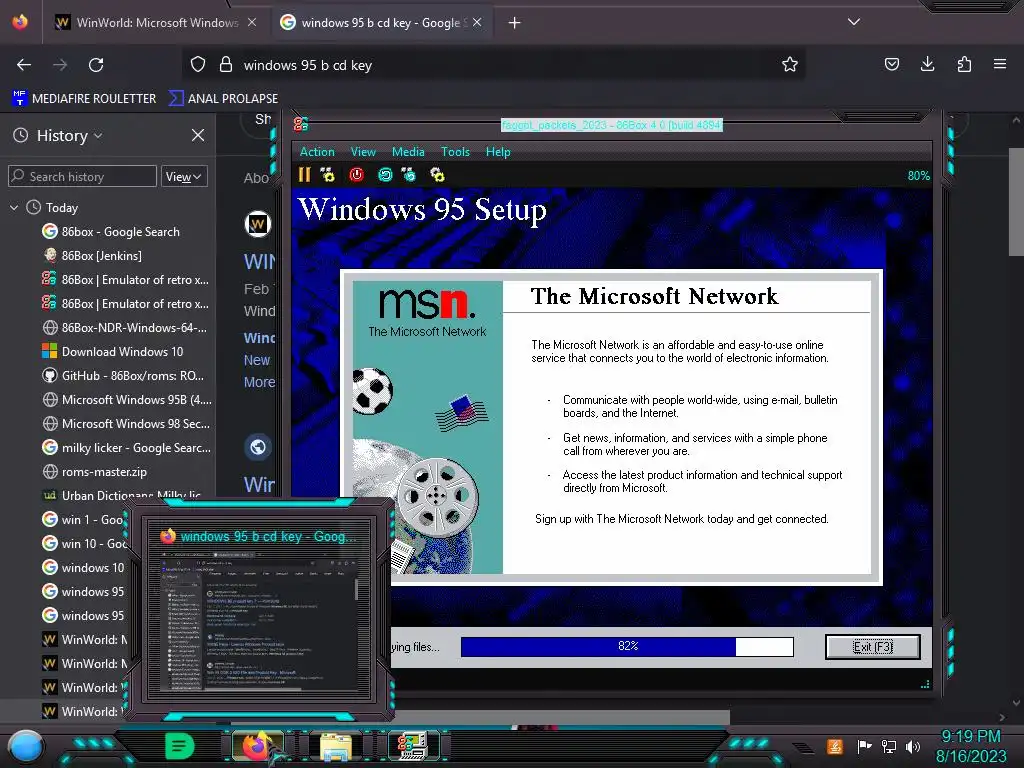
Task: Click the 80% indicator in 86Box status area
Action: 918,176
